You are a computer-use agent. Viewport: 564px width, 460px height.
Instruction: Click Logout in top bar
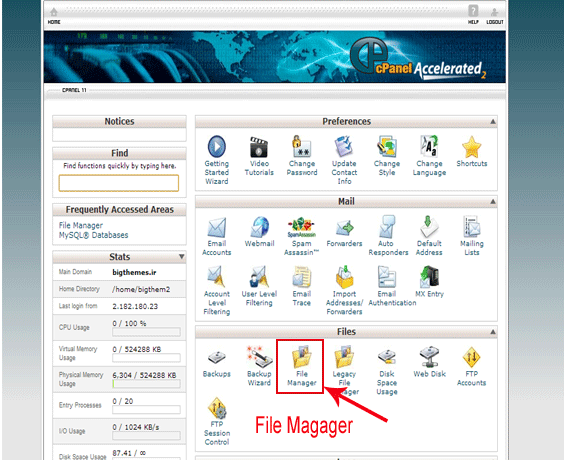click(495, 17)
